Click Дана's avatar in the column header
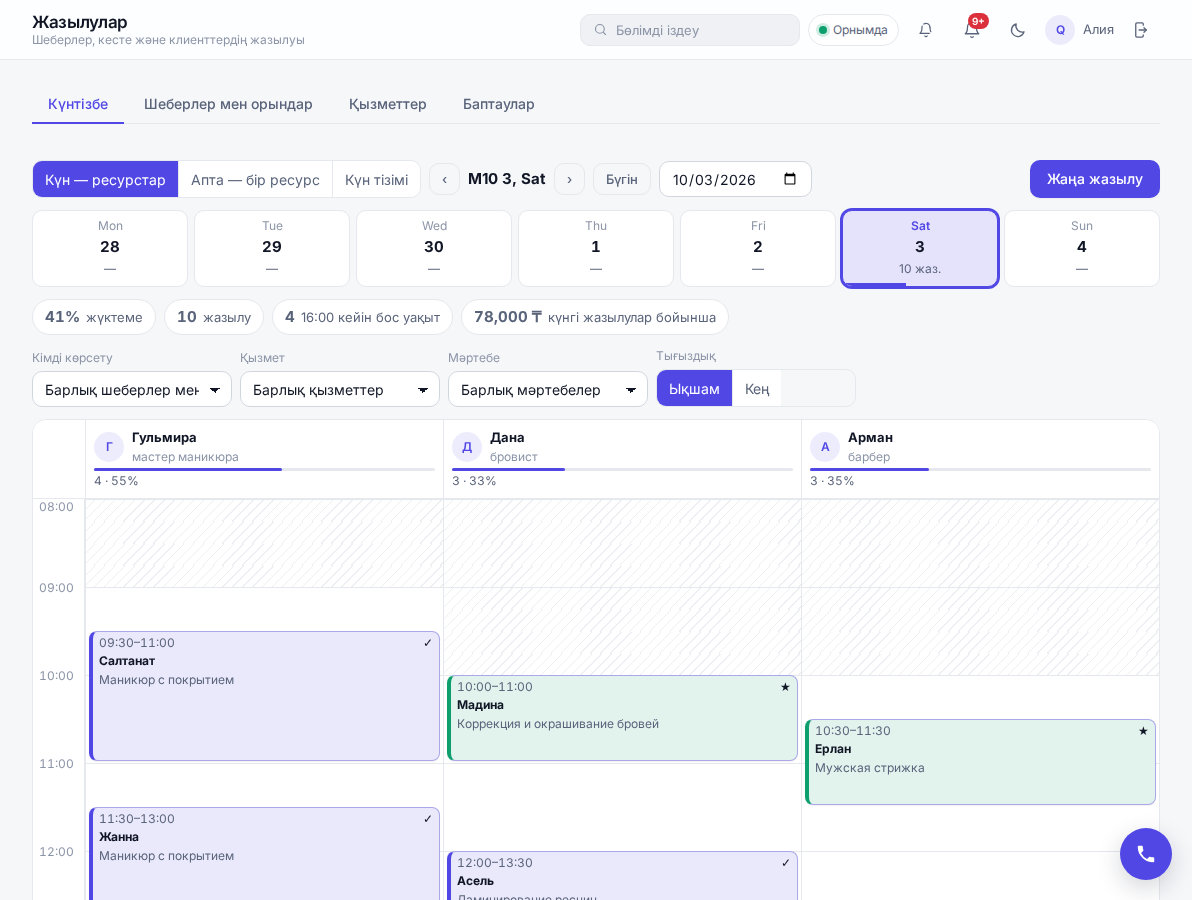1192x900 pixels. click(x=467, y=447)
